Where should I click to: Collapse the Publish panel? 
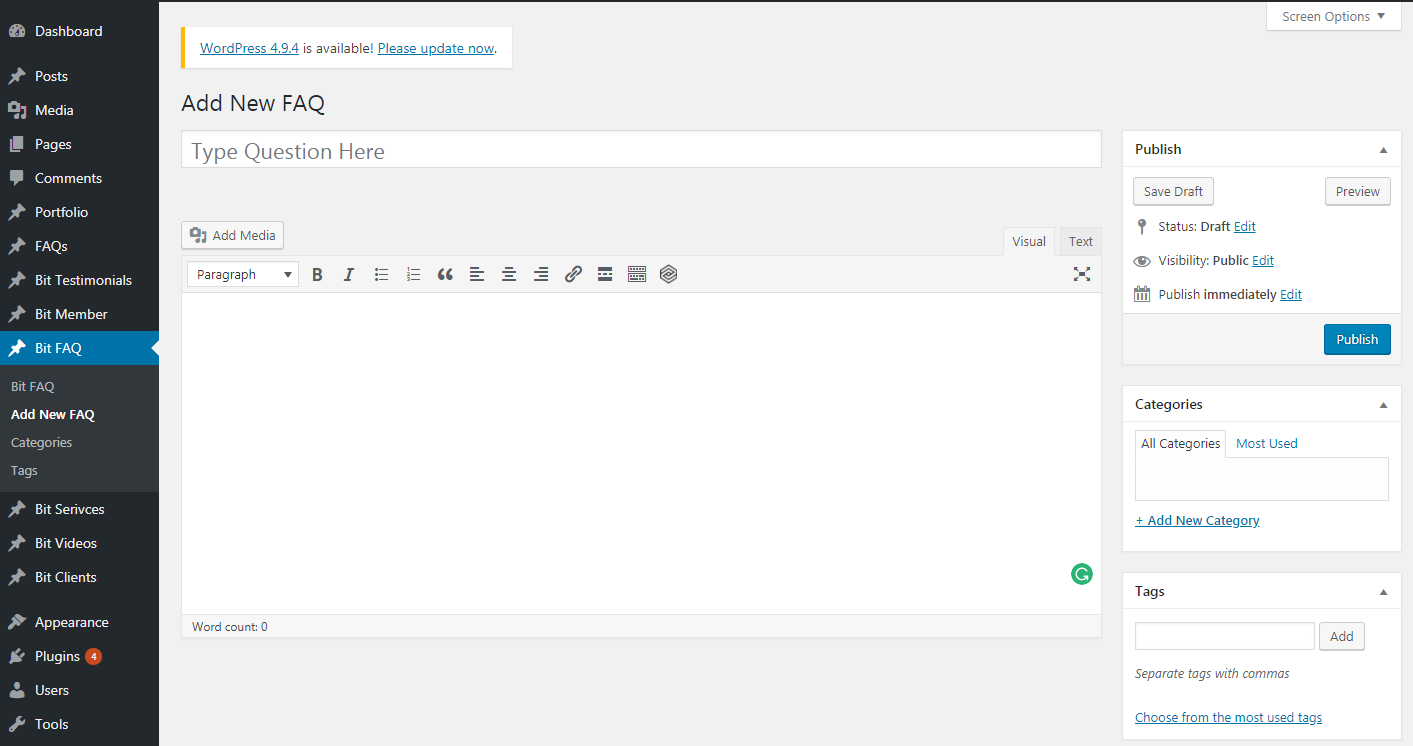pyautogui.click(x=1383, y=150)
